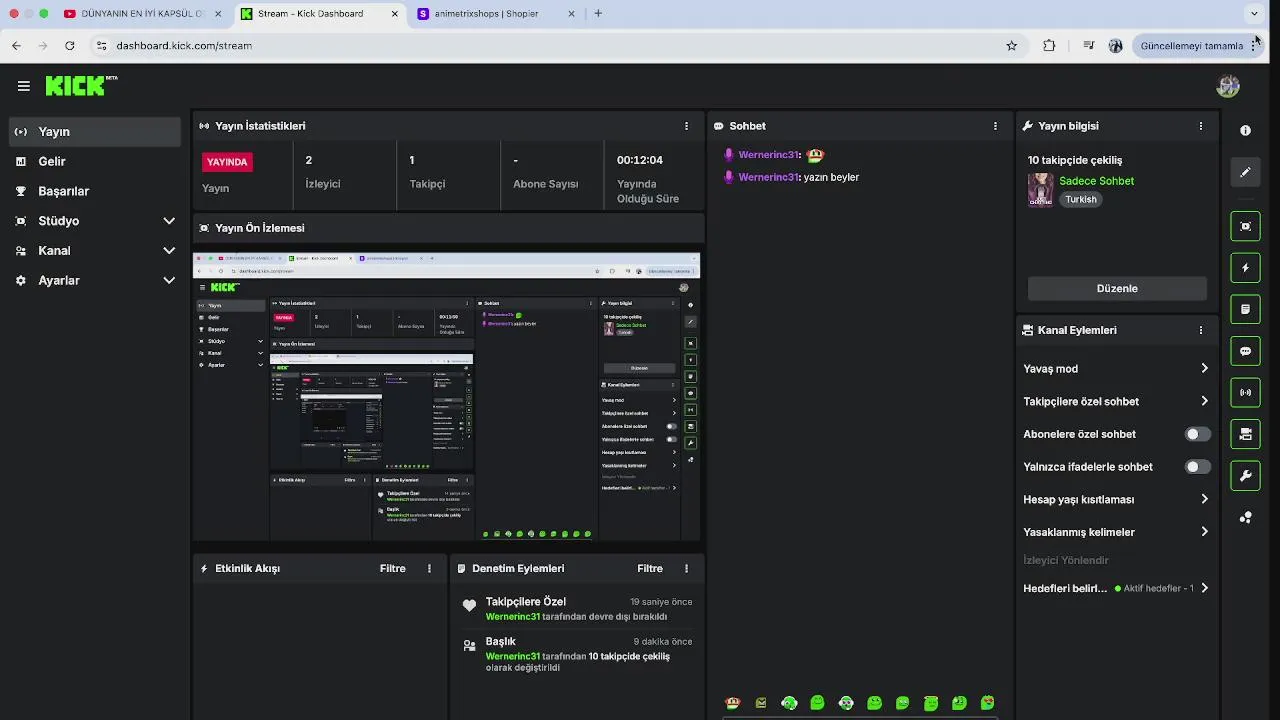Toggle the wrench channel actions widget icon
The image size is (1280, 720).
pyautogui.click(x=1245, y=476)
